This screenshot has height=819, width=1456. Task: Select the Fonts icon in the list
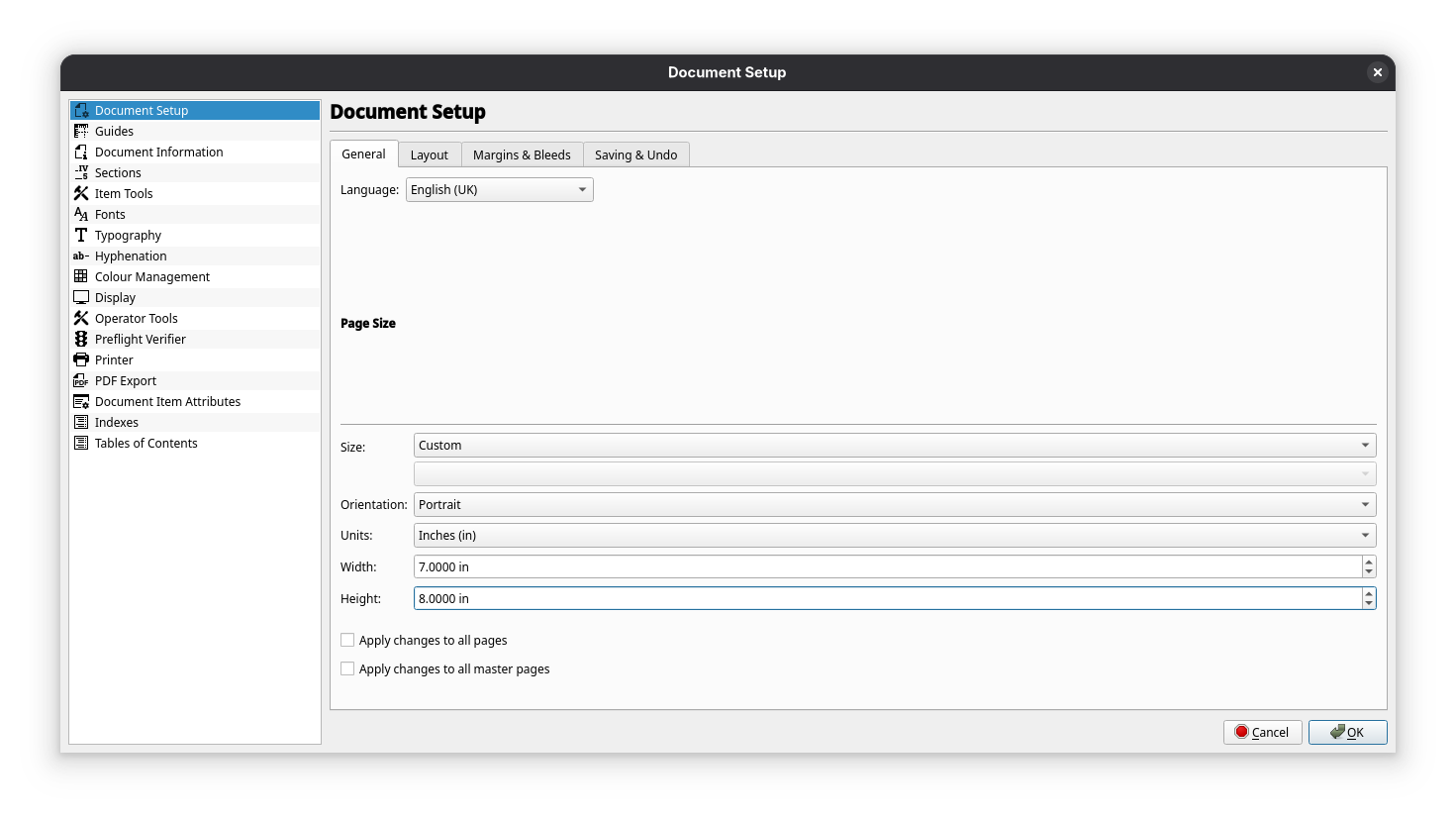[x=81, y=214]
